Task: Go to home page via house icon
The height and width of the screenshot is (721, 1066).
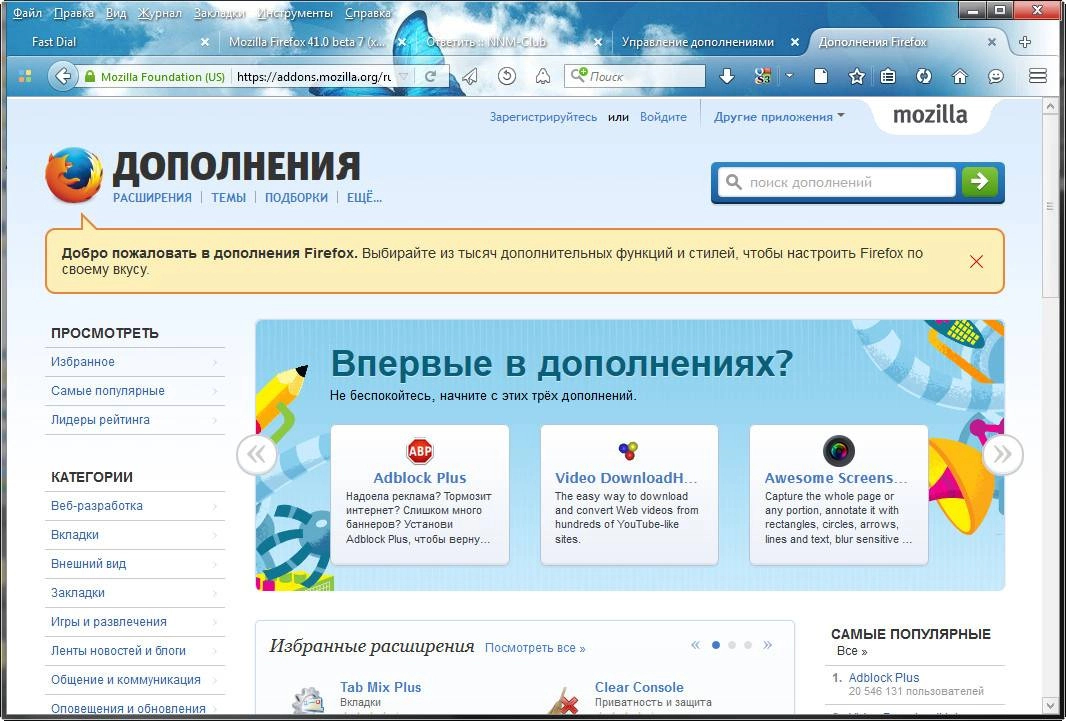Action: tap(959, 76)
